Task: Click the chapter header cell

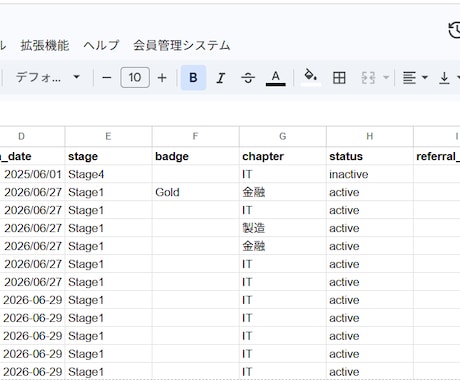Action: click(x=282, y=156)
